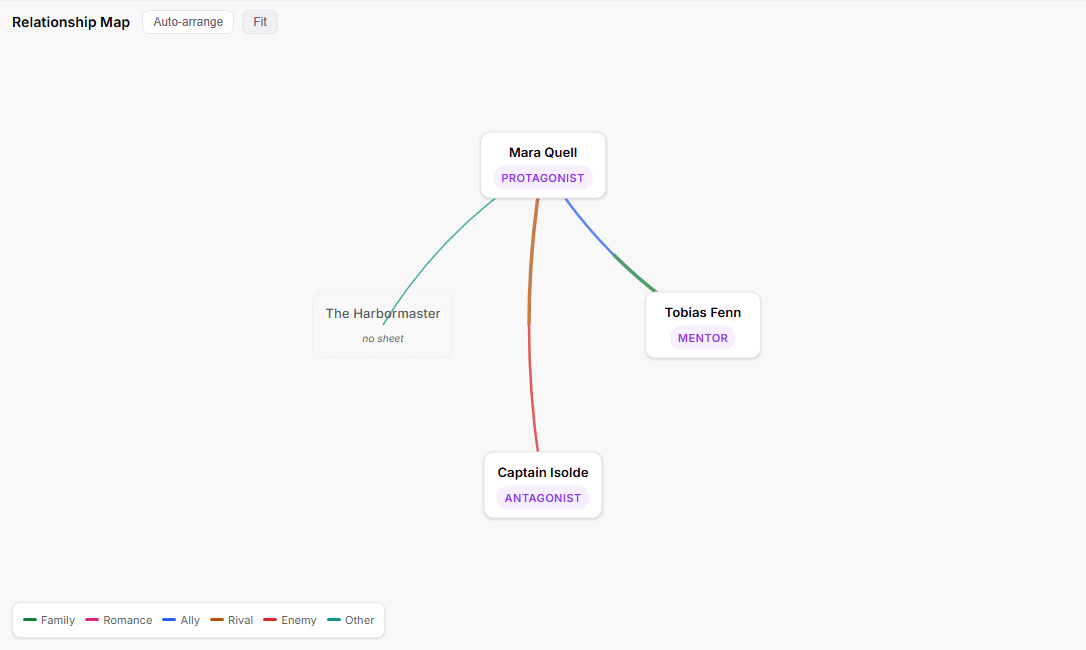This screenshot has height=650, width=1086.
Task: Click the MENTOR role badge
Action: 702,338
